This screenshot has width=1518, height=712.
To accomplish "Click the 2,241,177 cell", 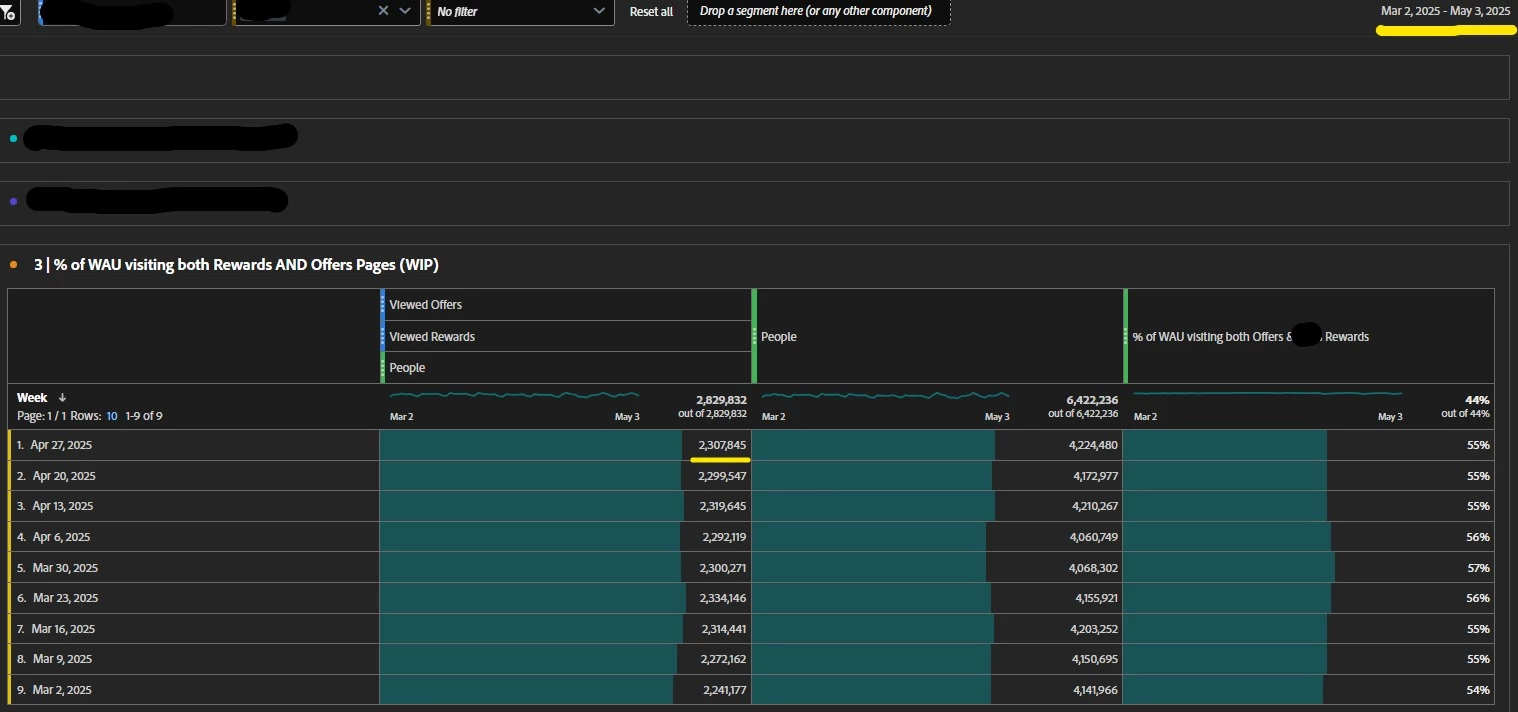I will [x=565, y=690].
